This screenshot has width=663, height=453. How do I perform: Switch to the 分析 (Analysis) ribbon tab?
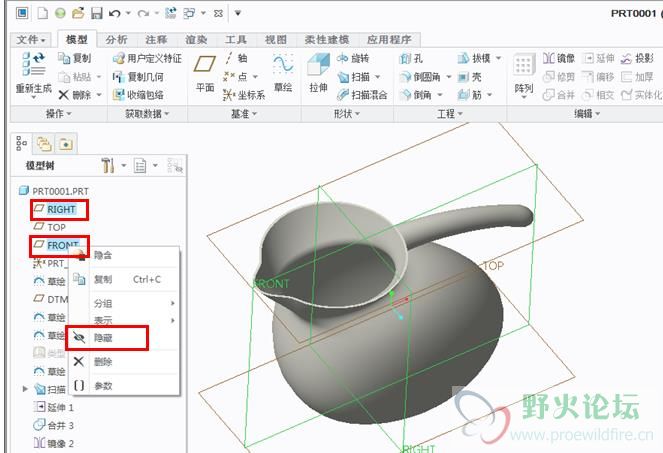point(117,40)
